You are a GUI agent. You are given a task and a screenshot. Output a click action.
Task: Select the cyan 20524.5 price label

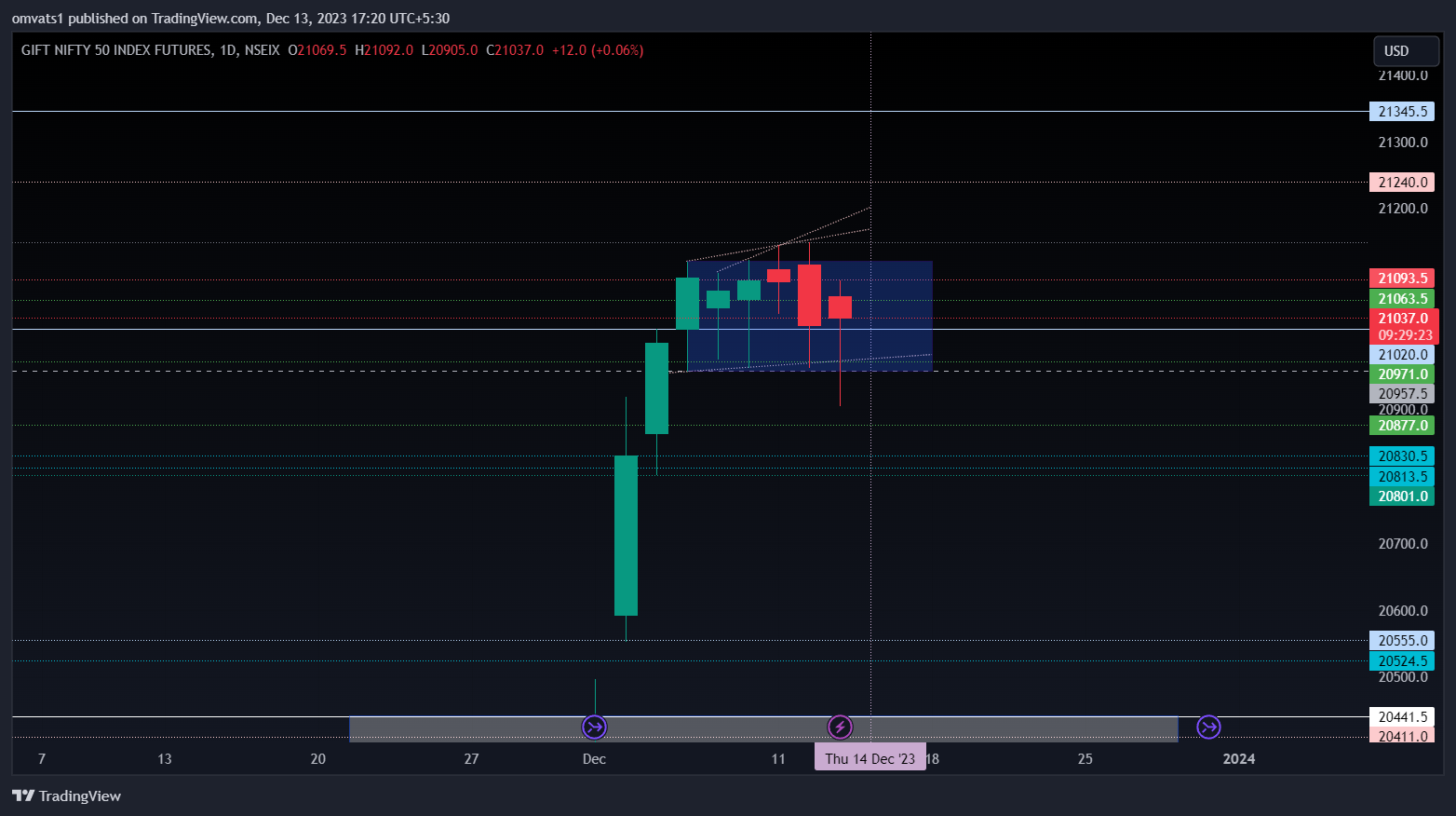pos(1402,661)
